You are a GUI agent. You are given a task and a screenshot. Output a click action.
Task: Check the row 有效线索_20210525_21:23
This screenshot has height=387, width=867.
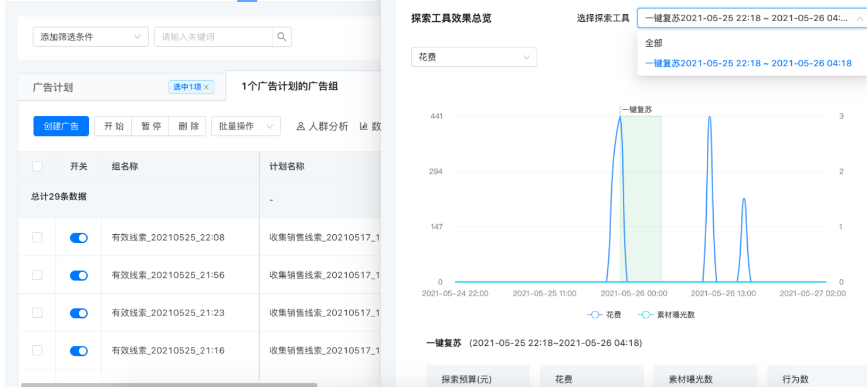pyautogui.click(x=37, y=312)
